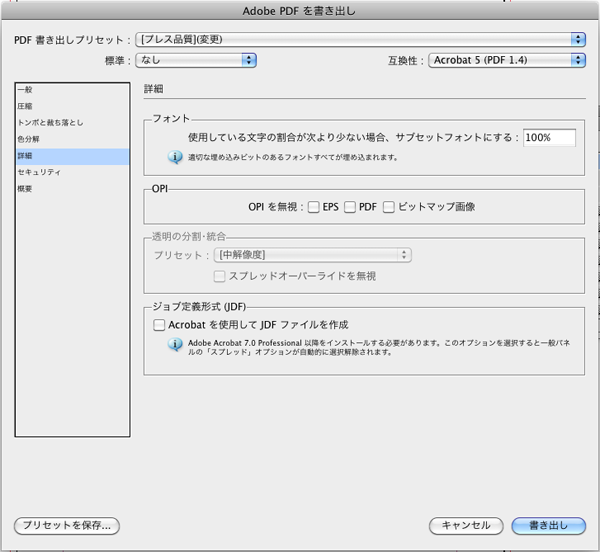The image size is (600, 552).
Task: Click the 書き出し export button
Action: pyautogui.click(x=547, y=525)
